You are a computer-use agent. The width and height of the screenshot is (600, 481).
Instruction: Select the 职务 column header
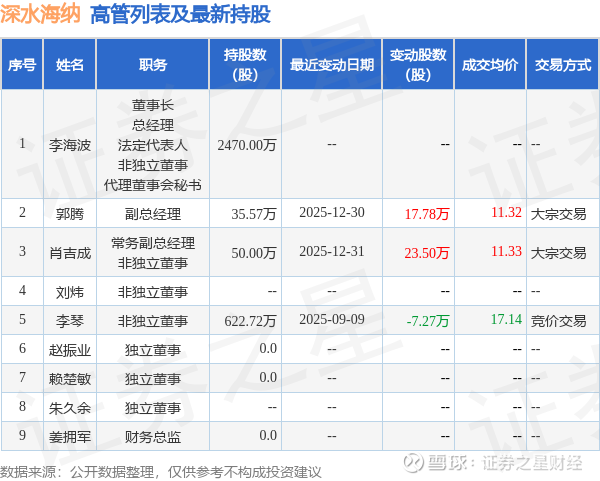pyautogui.click(x=153, y=65)
